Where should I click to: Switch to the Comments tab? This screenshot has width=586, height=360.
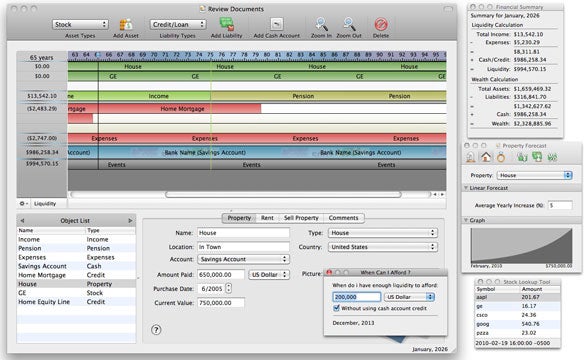(343, 218)
